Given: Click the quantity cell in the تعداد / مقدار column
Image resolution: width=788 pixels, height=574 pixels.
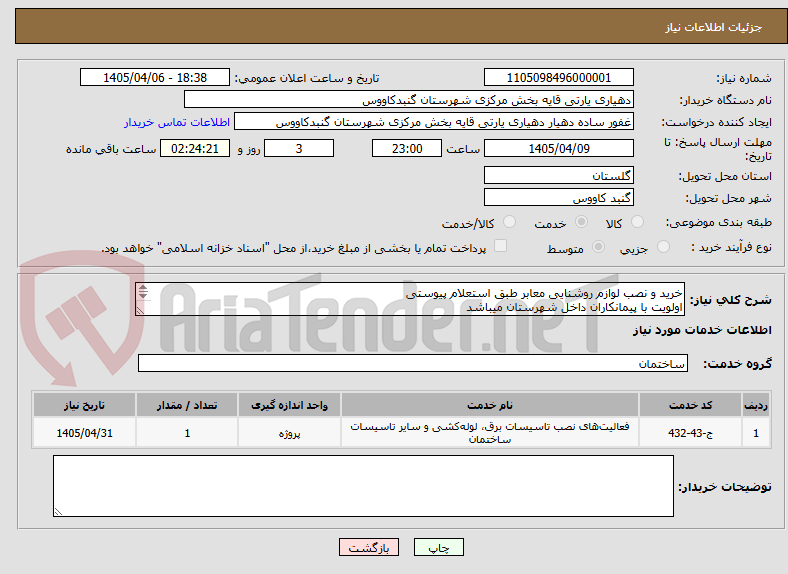Looking at the screenshot, I should coord(187,433).
